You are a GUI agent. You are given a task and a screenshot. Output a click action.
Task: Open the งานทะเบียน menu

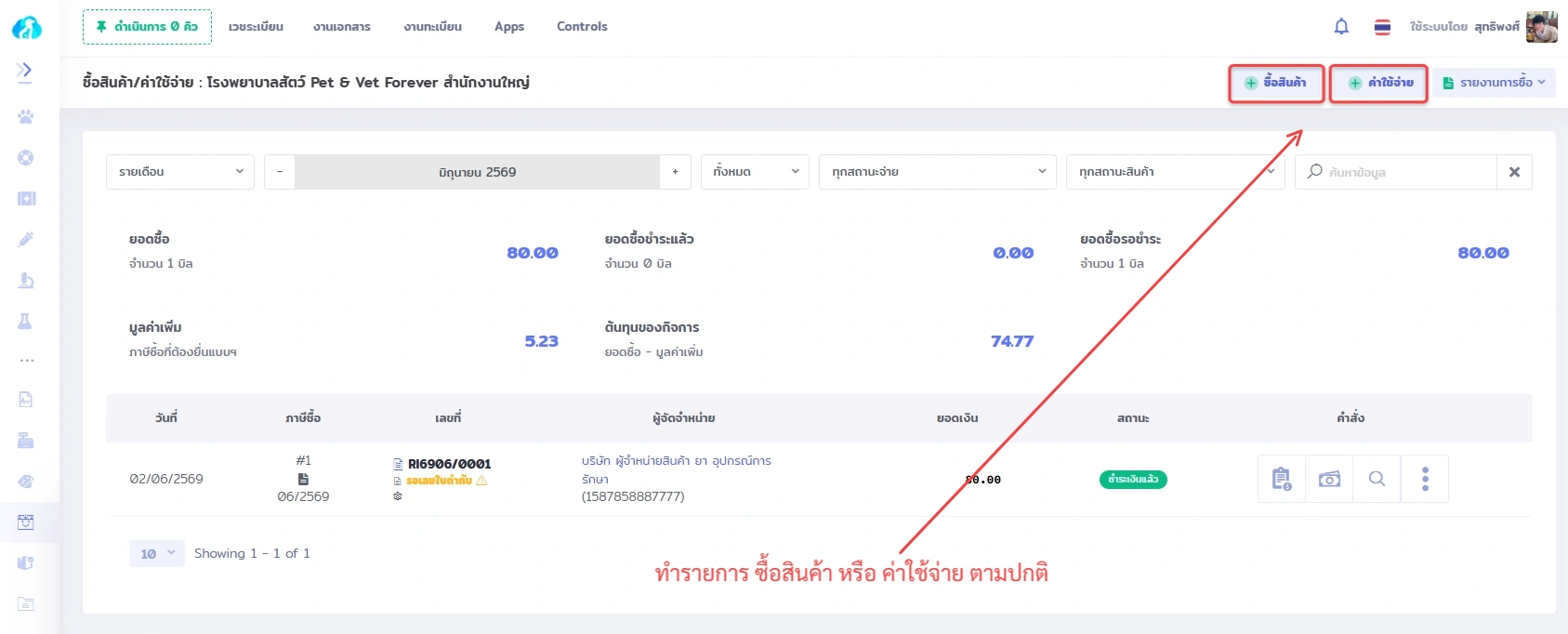[432, 27]
